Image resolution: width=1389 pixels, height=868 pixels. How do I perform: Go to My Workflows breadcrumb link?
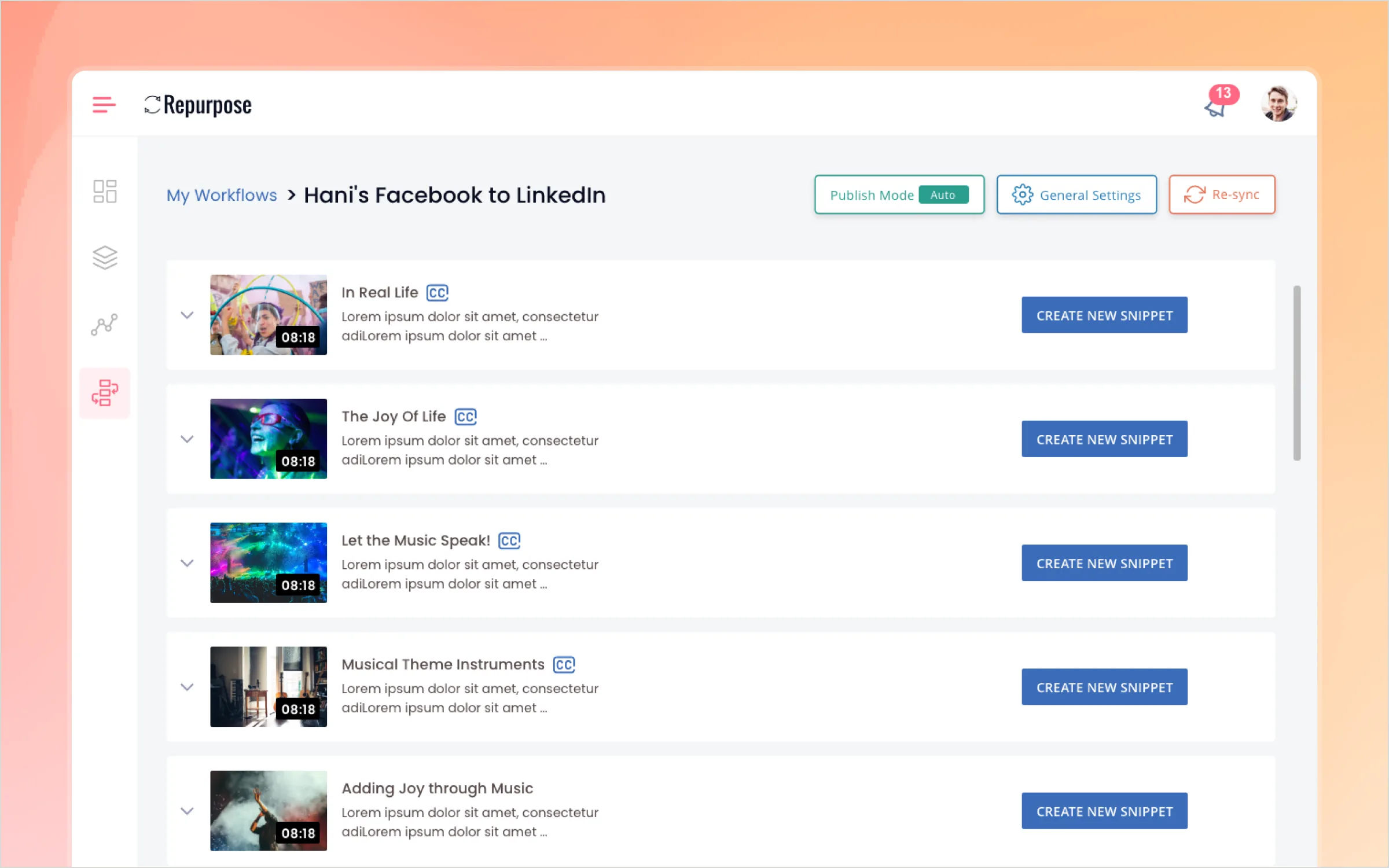(x=222, y=196)
